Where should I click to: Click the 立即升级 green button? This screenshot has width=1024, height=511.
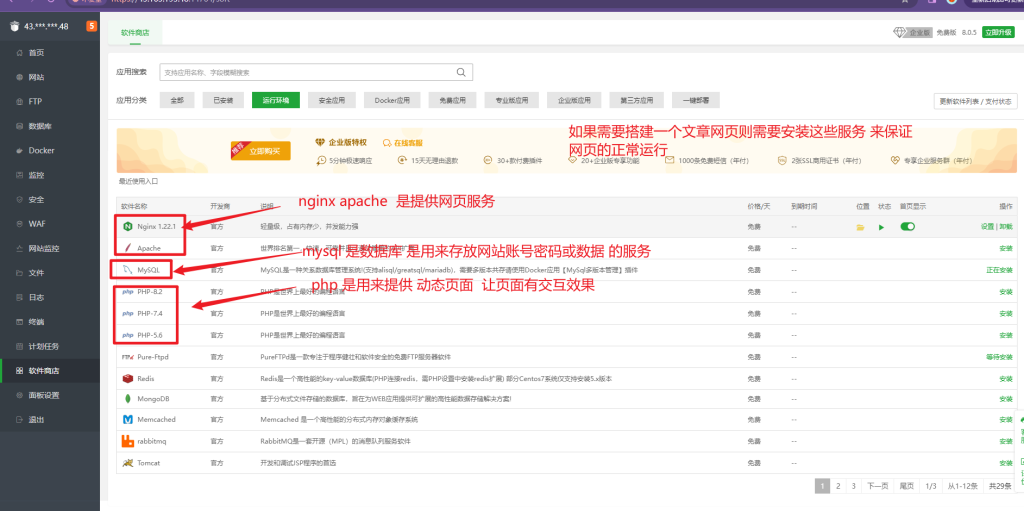pos(997,33)
